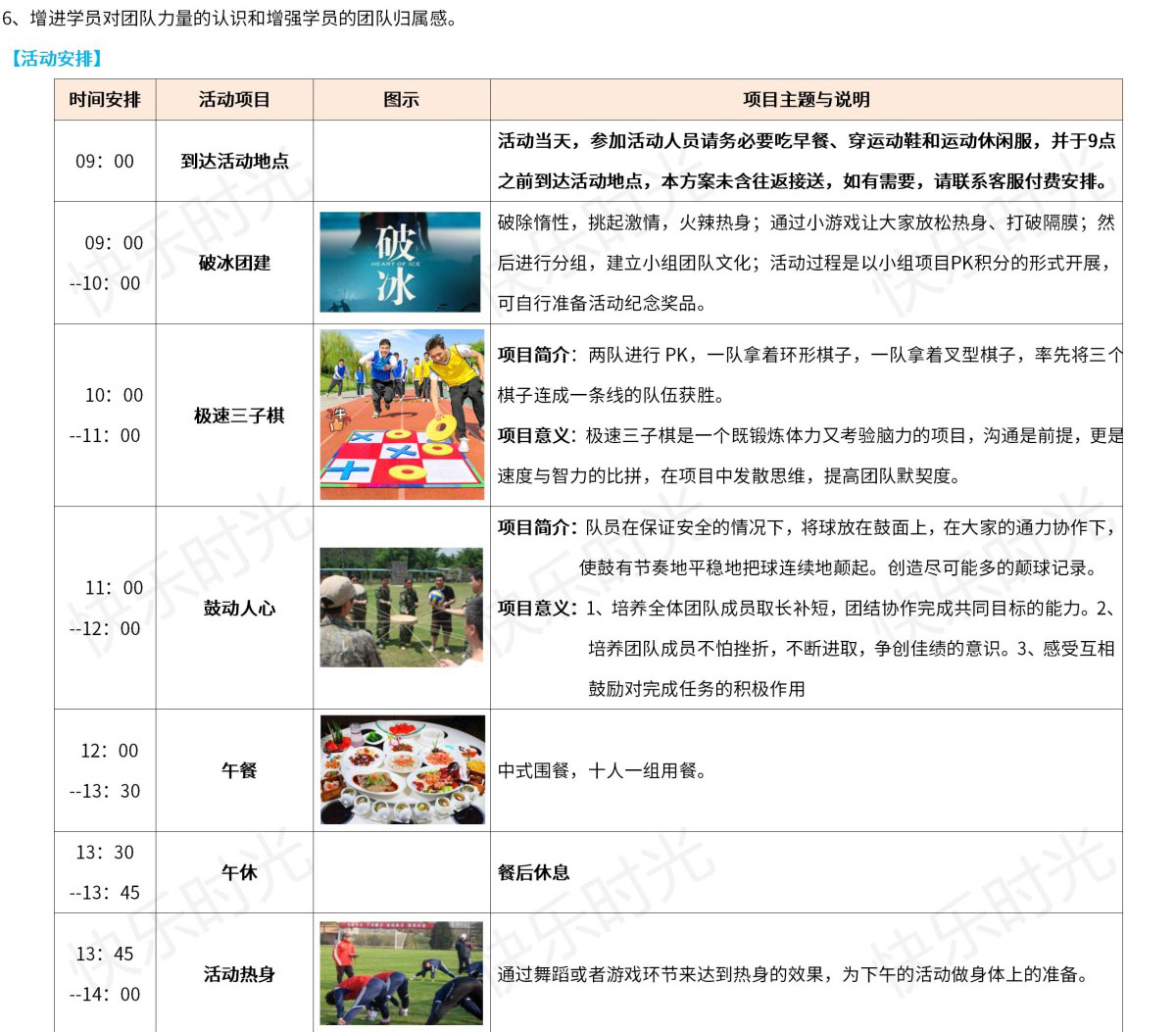The width and height of the screenshot is (1176, 1032).
Task: Open the Chinese banquet dishes thumbnail
Action: 402,769
